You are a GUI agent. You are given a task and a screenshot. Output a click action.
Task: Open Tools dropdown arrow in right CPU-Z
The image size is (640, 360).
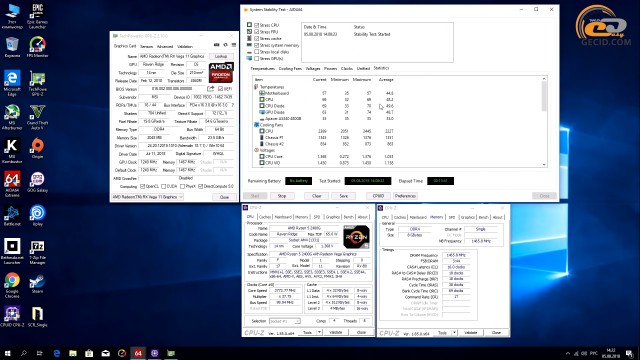tap(454, 333)
